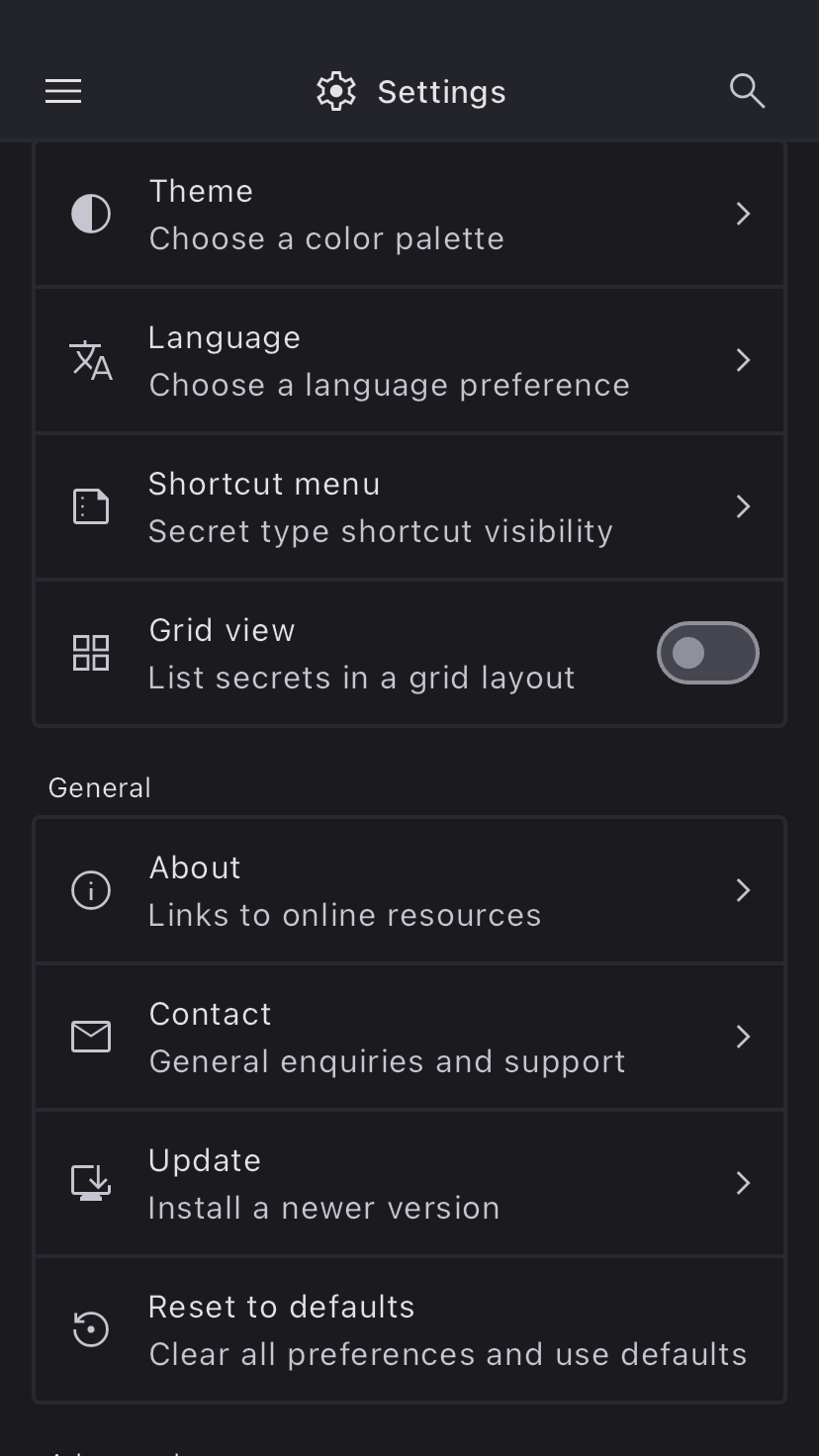Click the About info circle icon
Viewport: 819px width, 1456px height.
tap(91, 890)
